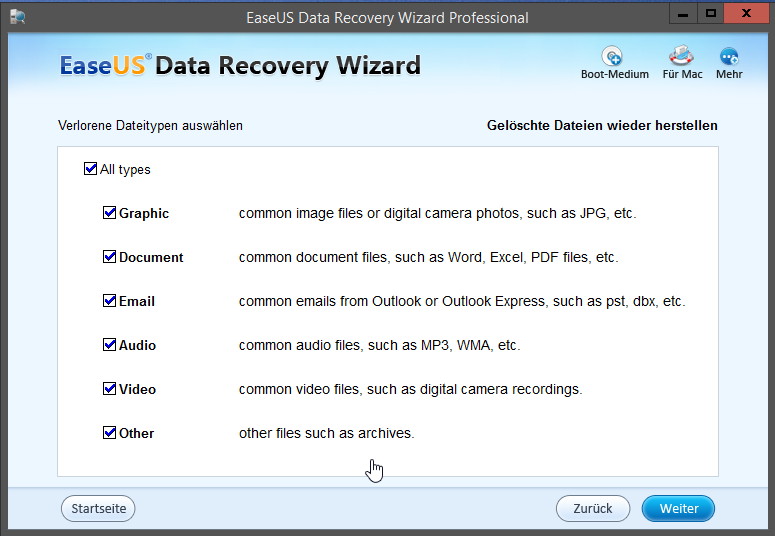Toggle the Video file type checkbox
Image resolution: width=775 pixels, height=536 pixels.
[x=109, y=389]
